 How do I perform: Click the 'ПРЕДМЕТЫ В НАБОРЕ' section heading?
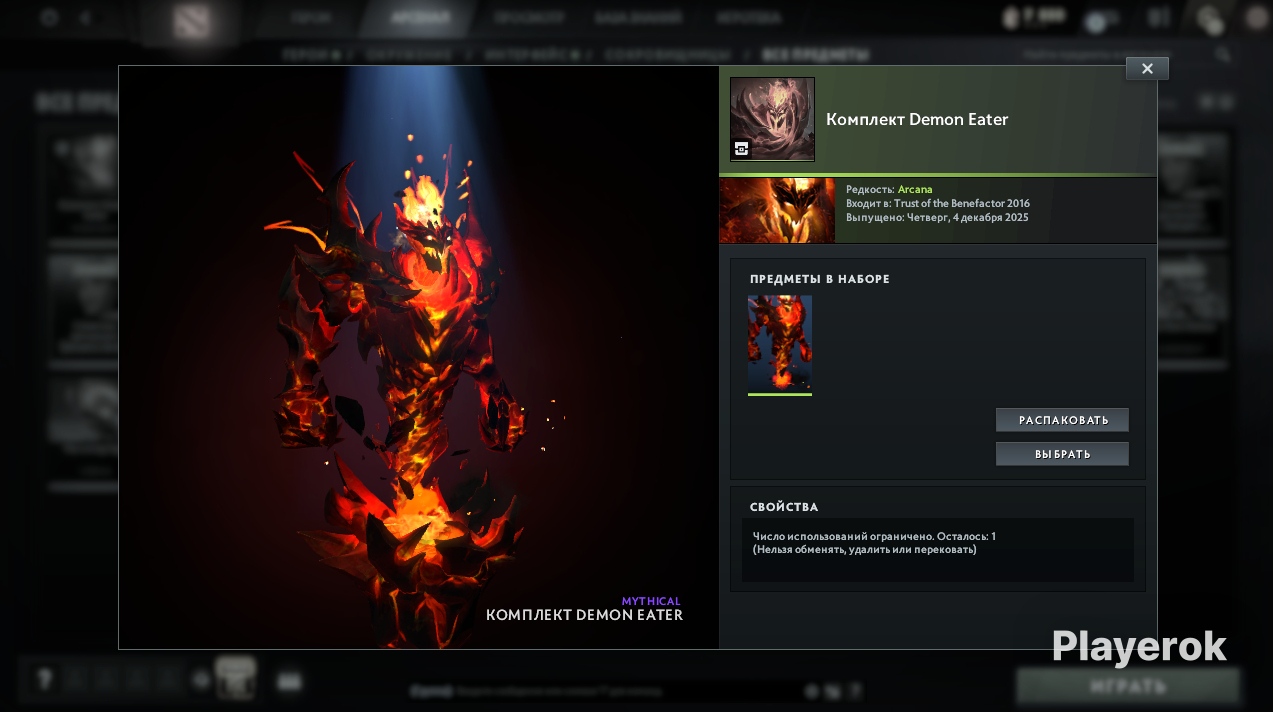820,279
